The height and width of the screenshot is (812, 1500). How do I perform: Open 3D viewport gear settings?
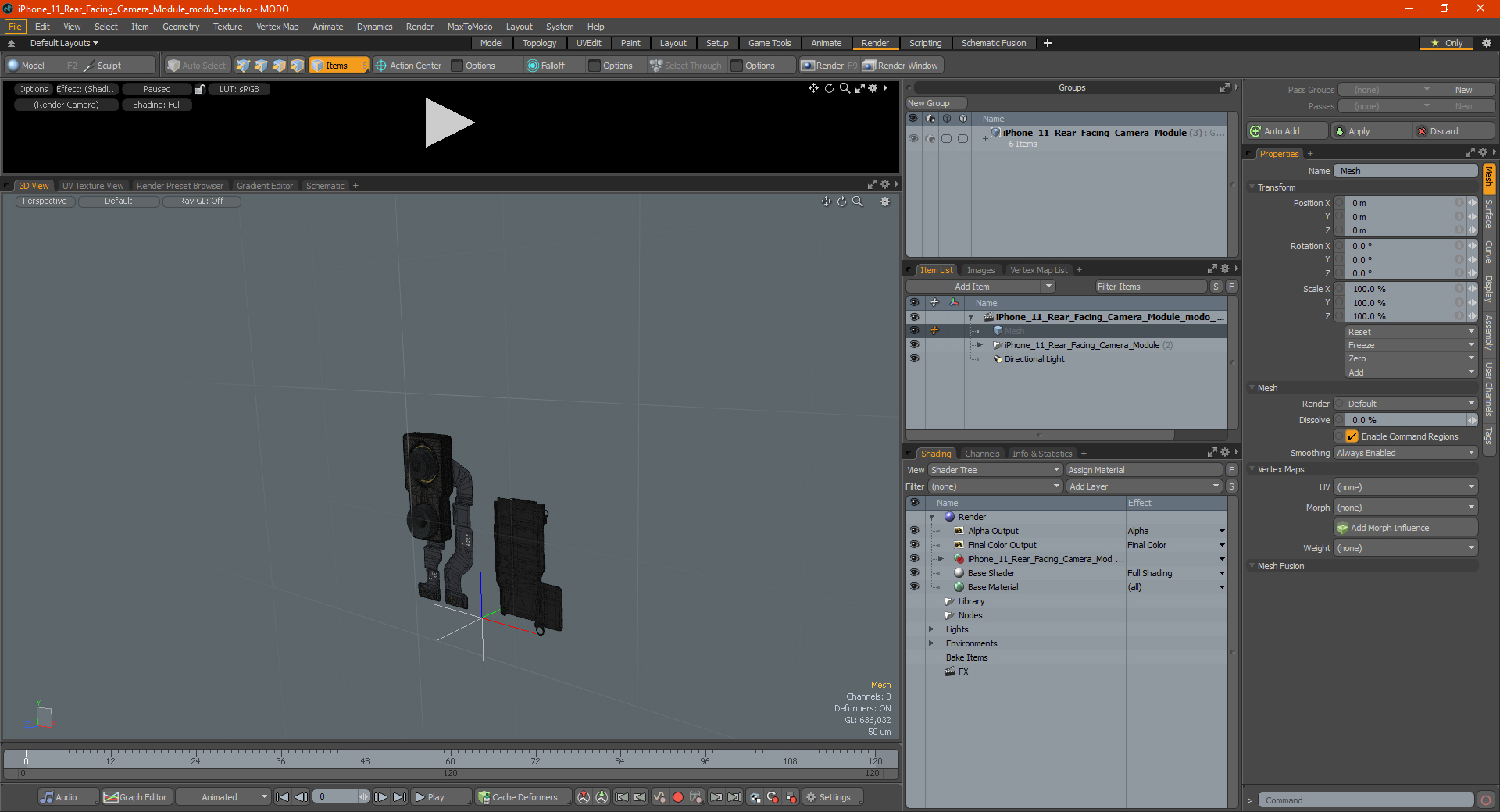pyautogui.click(x=885, y=201)
